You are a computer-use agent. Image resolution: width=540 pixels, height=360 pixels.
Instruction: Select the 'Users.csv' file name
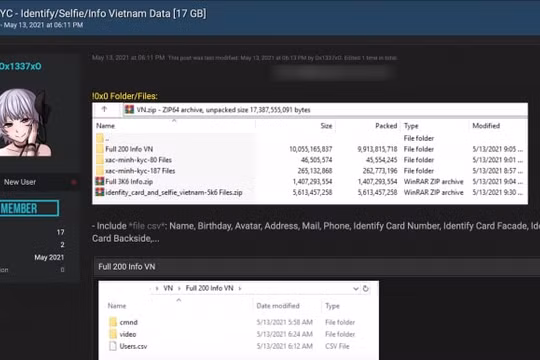click(133, 346)
